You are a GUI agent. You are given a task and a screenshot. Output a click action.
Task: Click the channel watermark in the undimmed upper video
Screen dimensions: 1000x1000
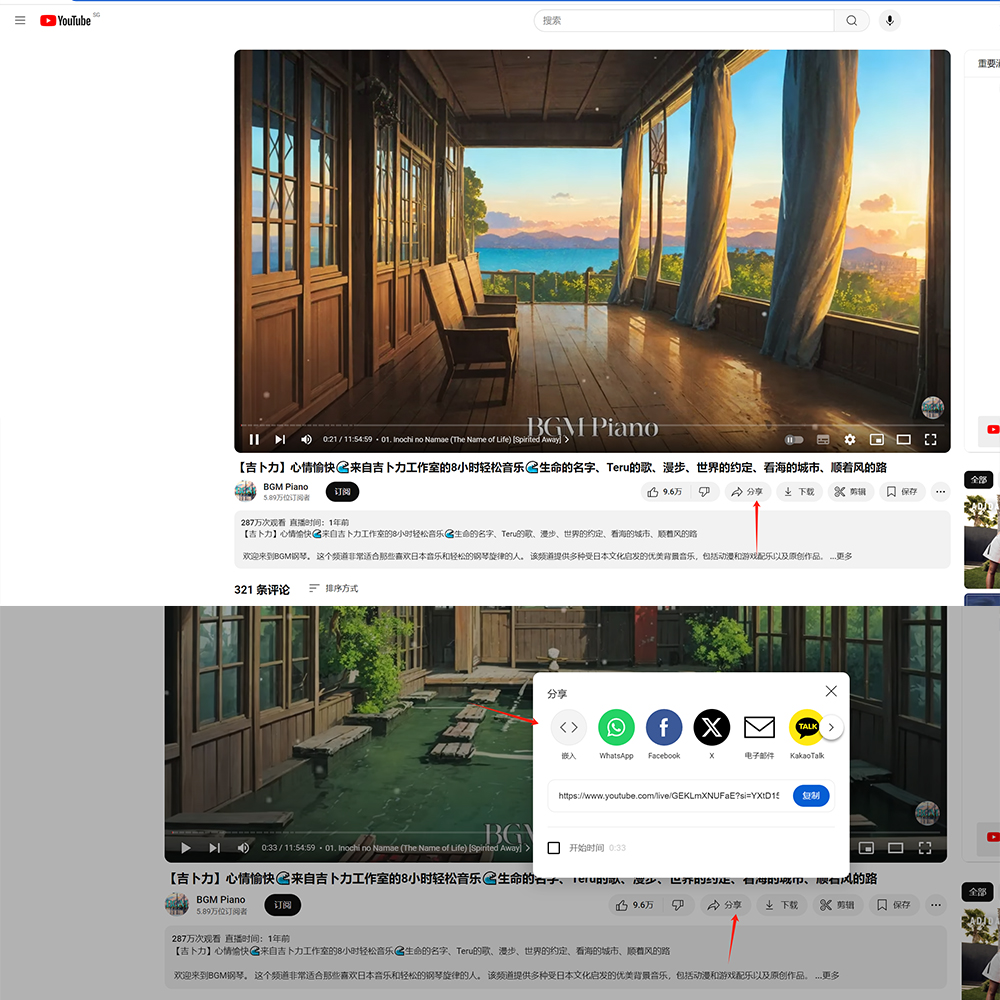pos(932,407)
